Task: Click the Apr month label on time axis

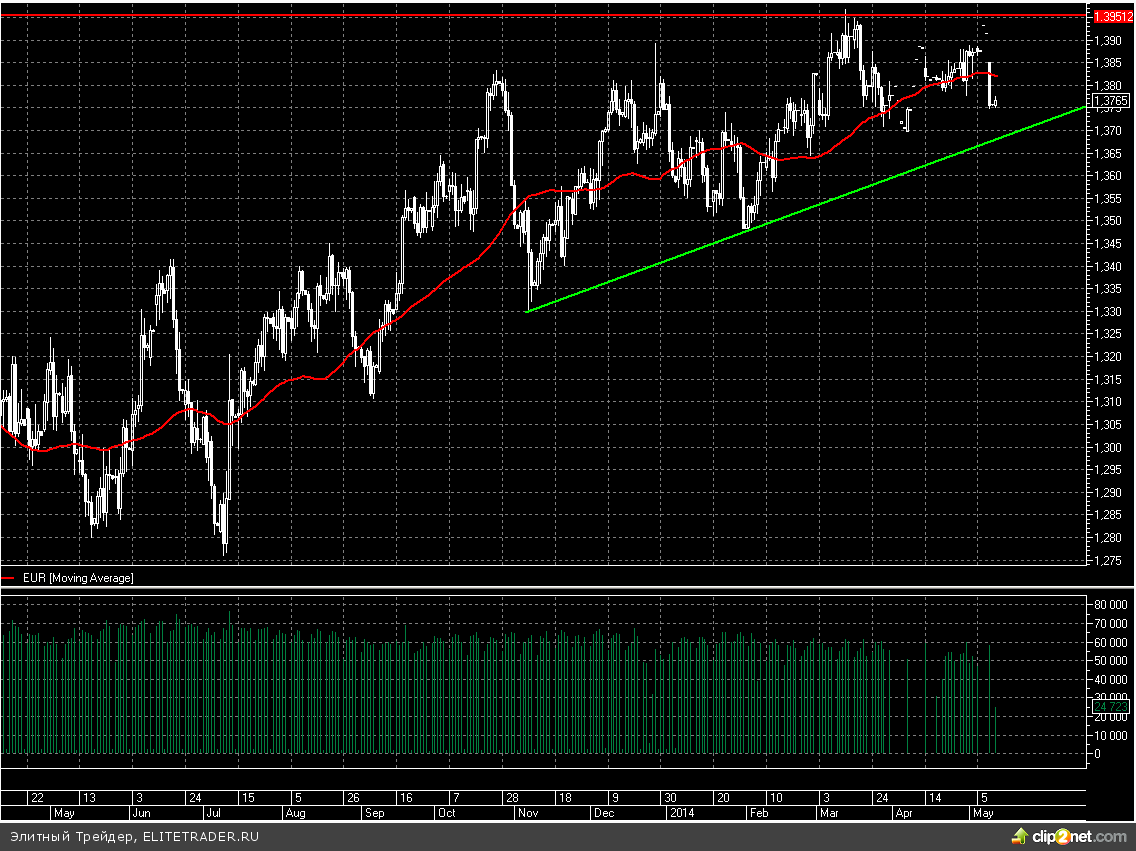Action: click(x=904, y=813)
